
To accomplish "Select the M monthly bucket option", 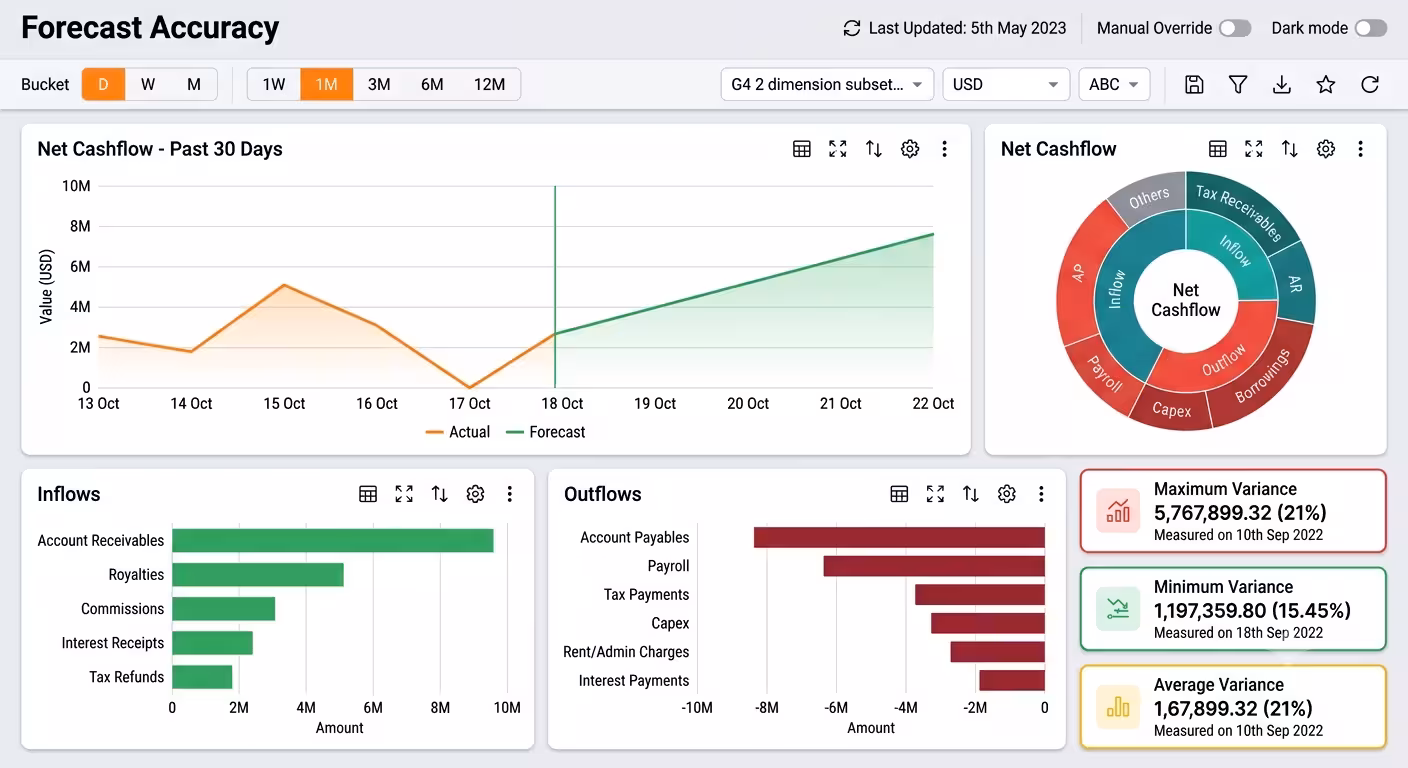I will pyautogui.click(x=194, y=84).
